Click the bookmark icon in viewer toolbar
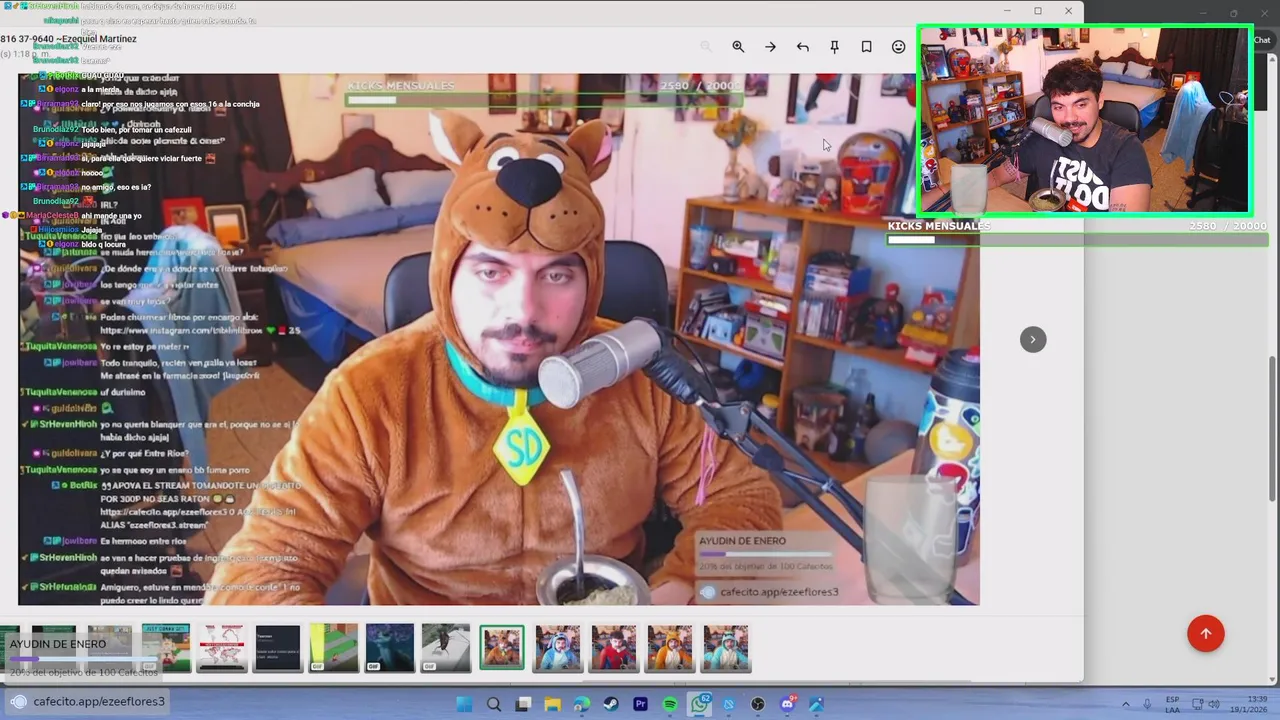Viewport: 1280px width, 720px height. [866, 47]
